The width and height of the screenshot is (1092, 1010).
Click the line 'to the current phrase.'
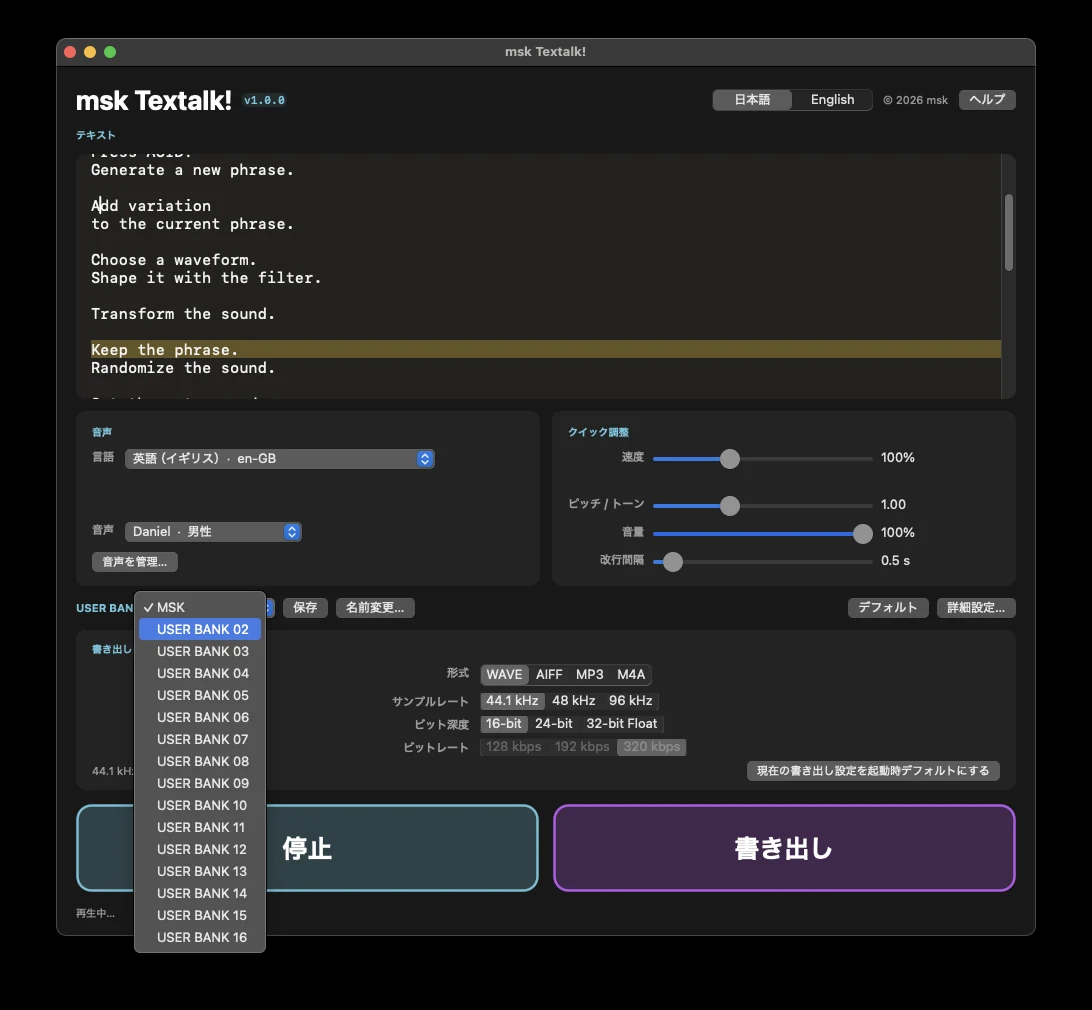(192, 224)
